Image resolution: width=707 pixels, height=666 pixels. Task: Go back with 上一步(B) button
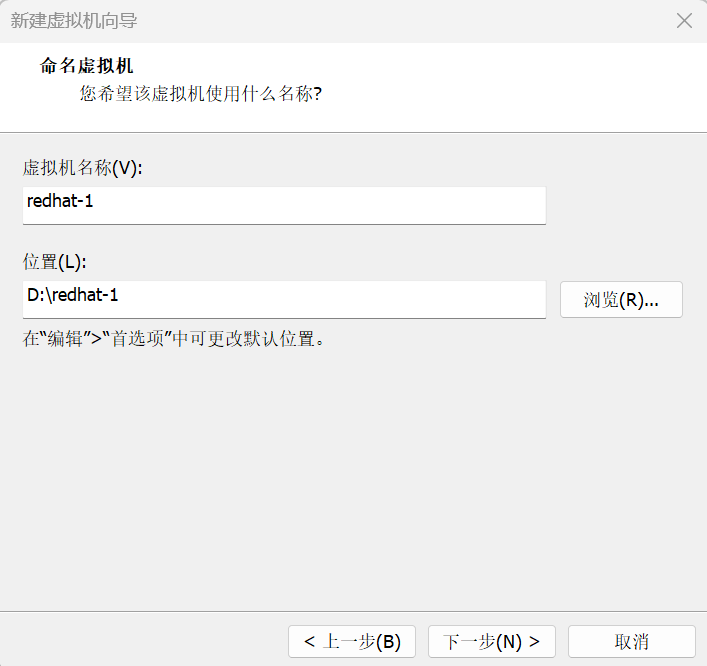352,642
